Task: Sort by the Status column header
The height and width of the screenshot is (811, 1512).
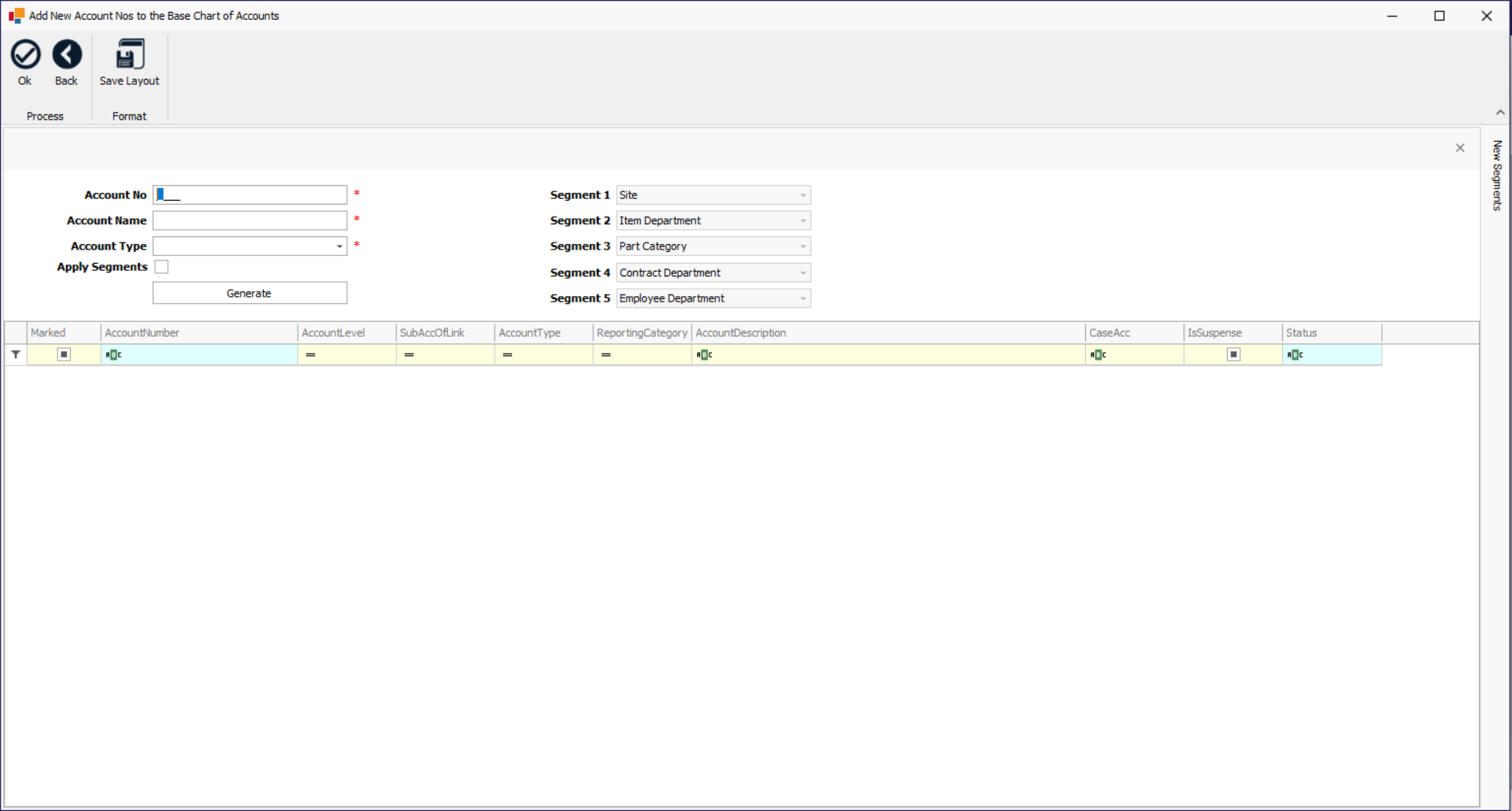Action: tap(1332, 333)
